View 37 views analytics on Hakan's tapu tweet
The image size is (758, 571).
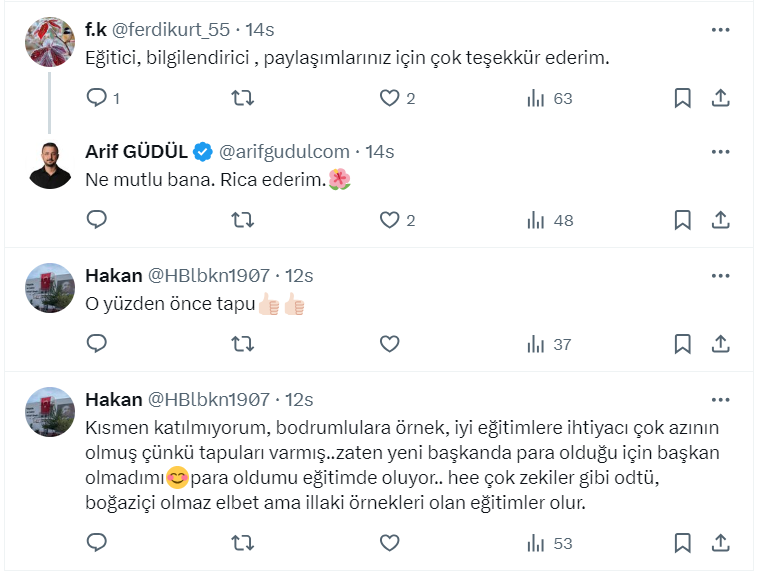[549, 344]
